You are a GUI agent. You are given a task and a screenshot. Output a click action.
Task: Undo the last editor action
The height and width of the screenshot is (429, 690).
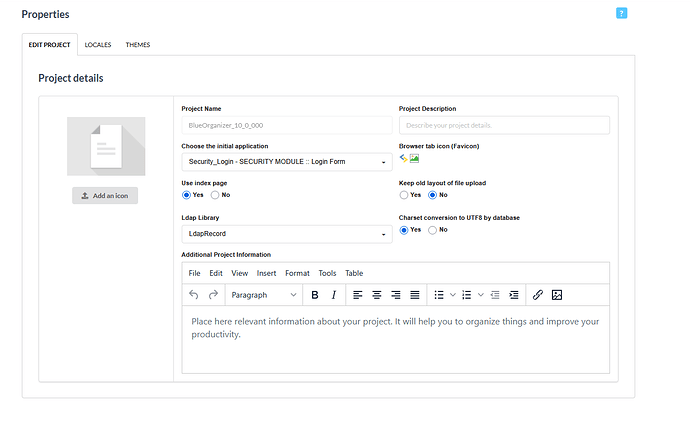(194, 295)
